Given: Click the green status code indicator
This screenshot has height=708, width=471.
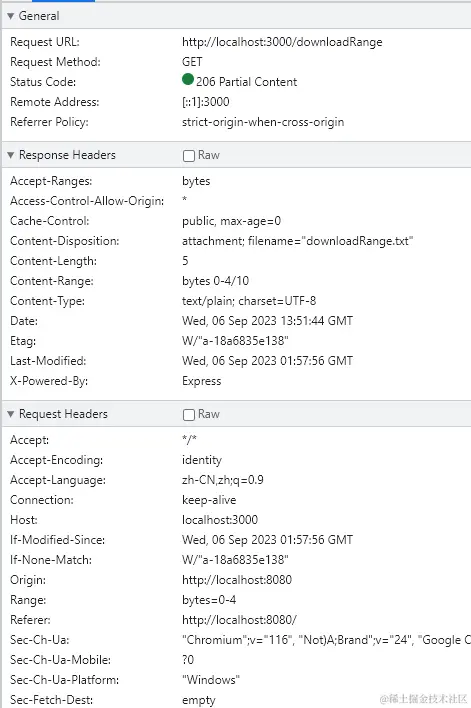Looking at the screenshot, I should [x=188, y=80].
